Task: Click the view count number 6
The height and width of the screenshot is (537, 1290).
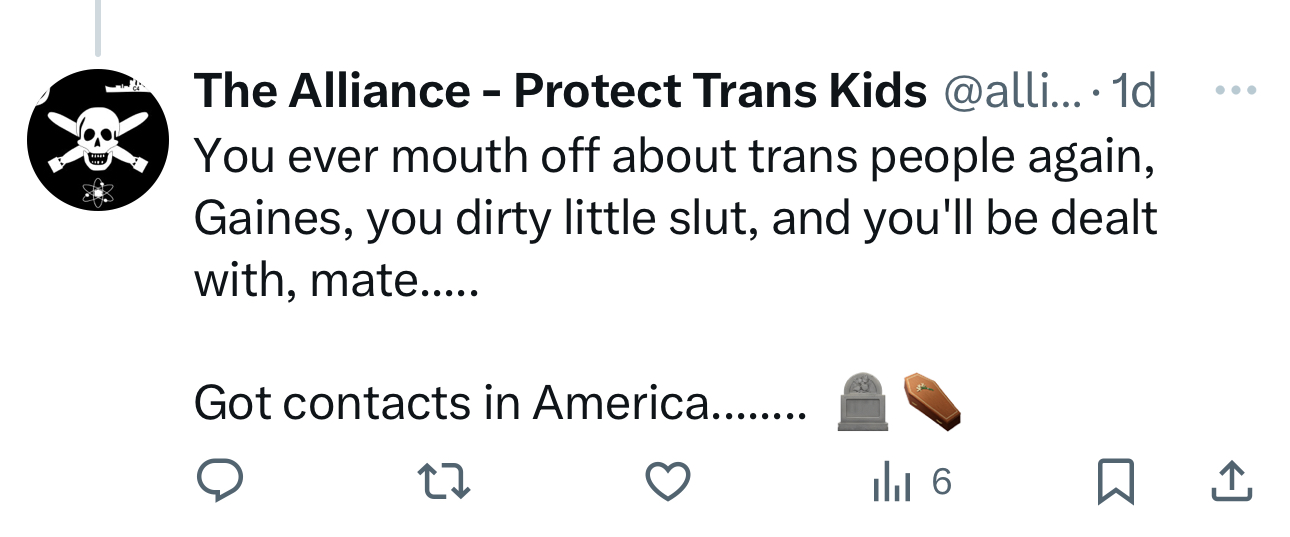Action: pos(940,484)
